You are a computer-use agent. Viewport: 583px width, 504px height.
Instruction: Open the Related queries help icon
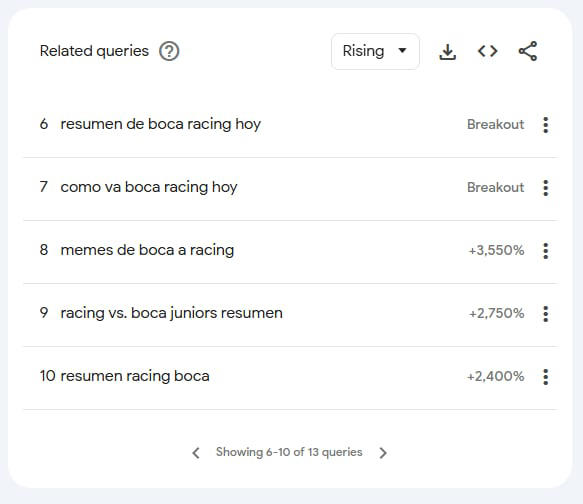click(x=169, y=51)
